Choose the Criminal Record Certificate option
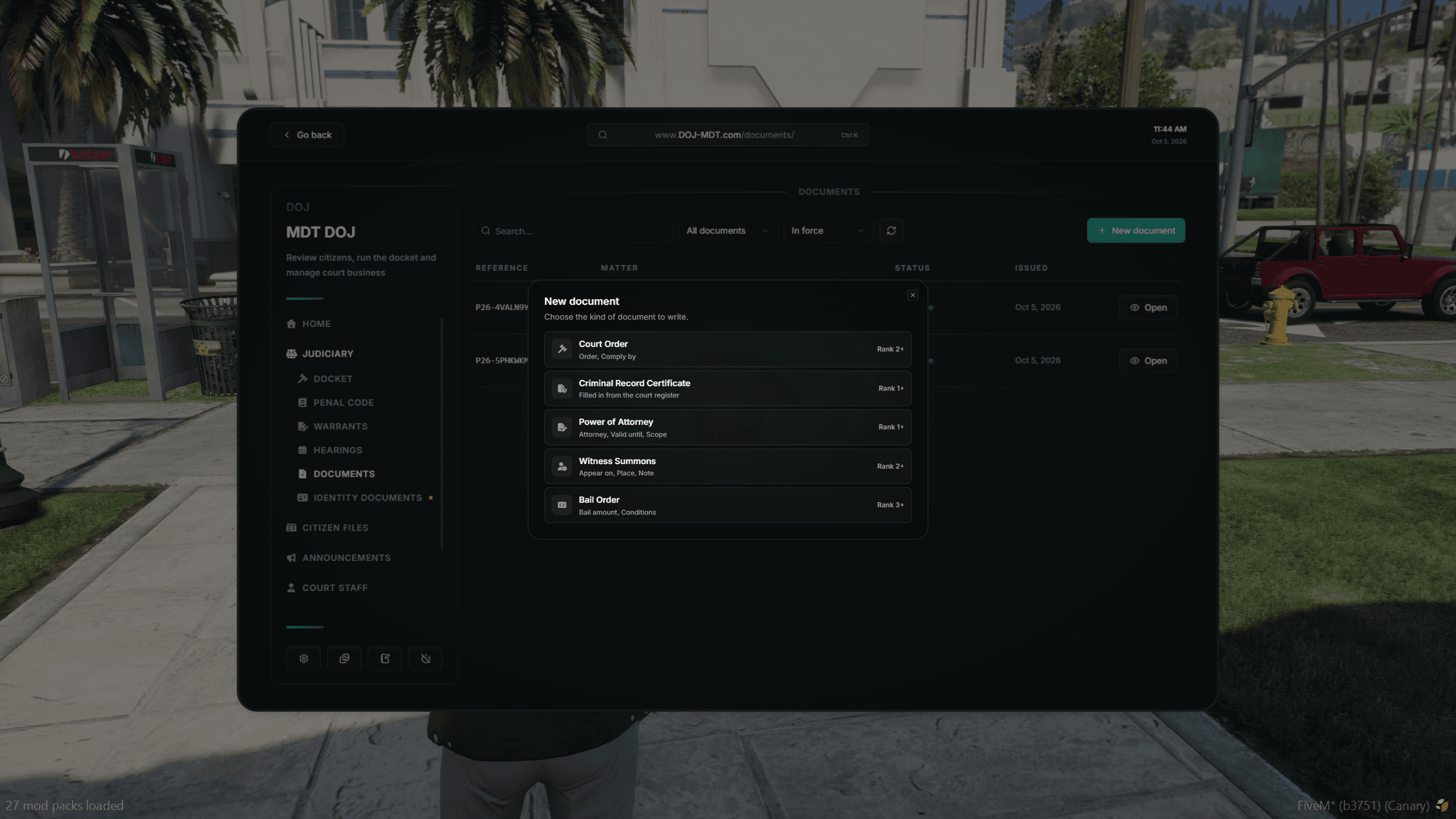The width and height of the screenshot is (1456, 819). (727, 388)
